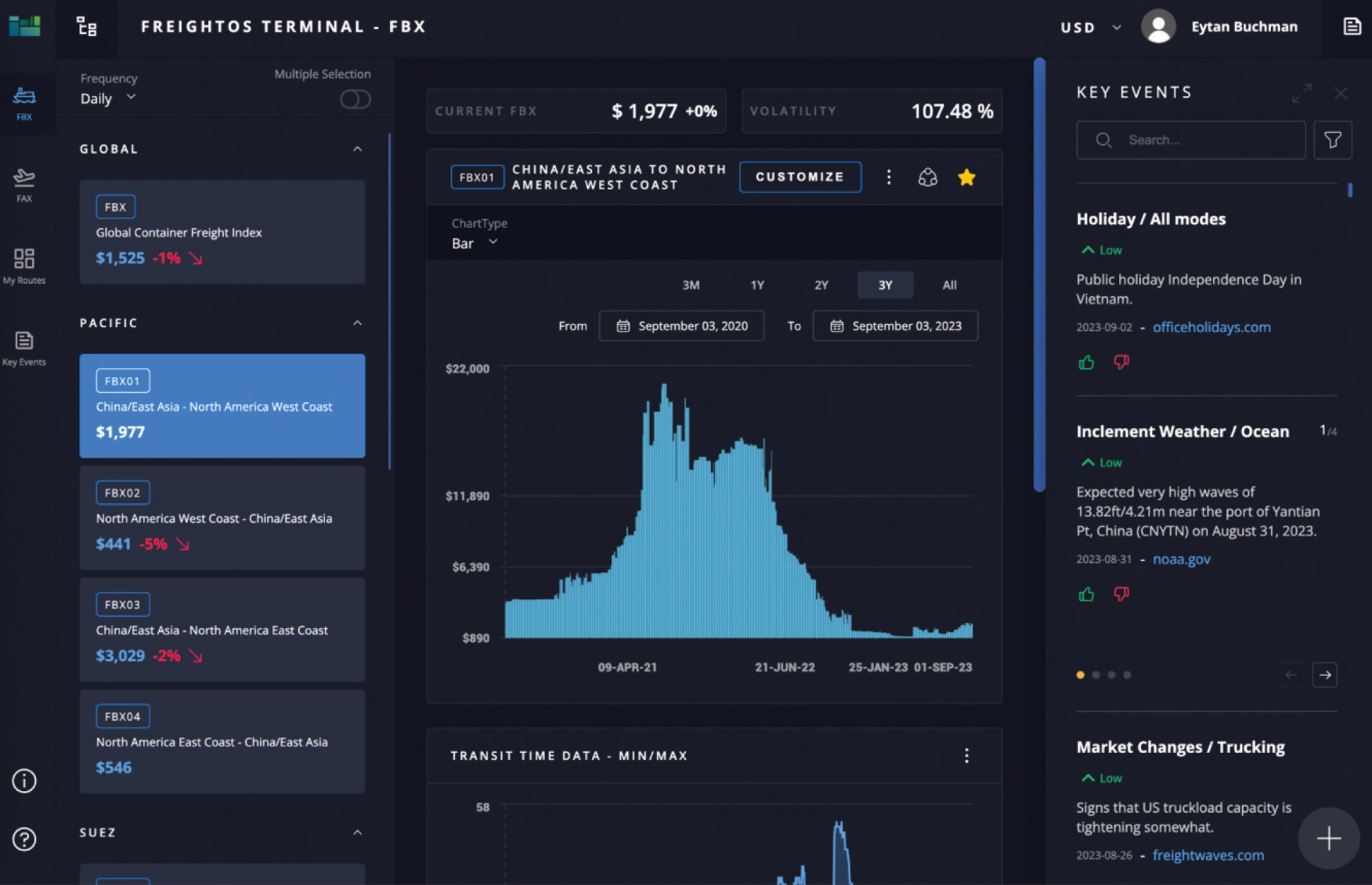Open Transit Time Data three-dot menu
The image size is (1372, 885).
(967, 756)
